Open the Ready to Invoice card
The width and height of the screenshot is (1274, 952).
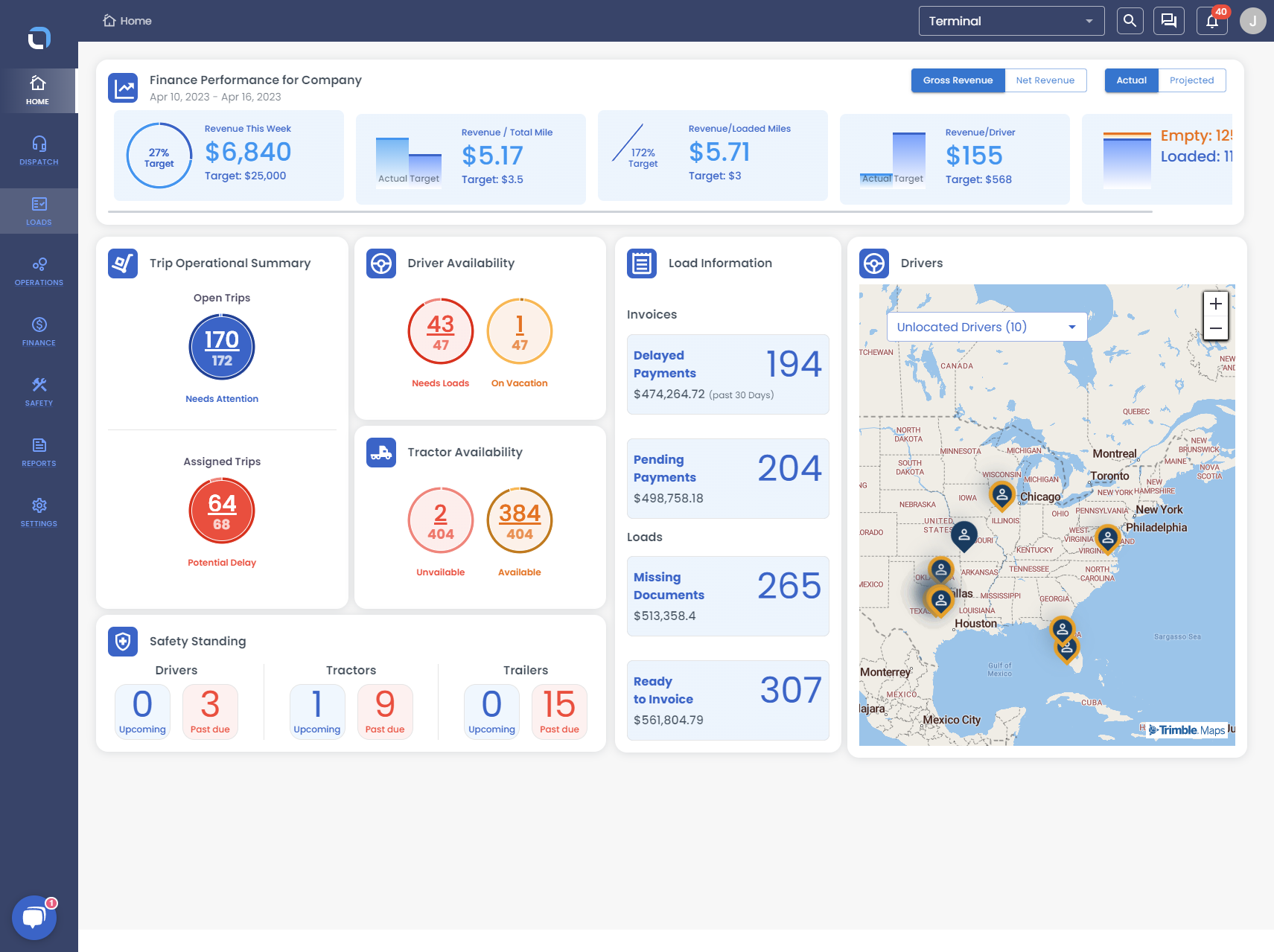(728, 700)
